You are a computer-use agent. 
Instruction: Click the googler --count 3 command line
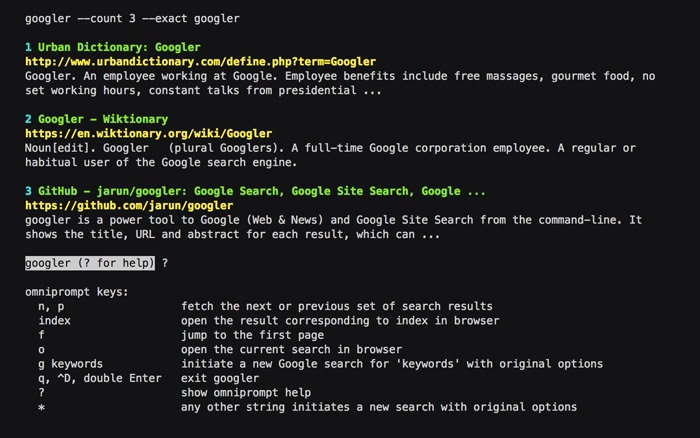click(x=132, y=18)
